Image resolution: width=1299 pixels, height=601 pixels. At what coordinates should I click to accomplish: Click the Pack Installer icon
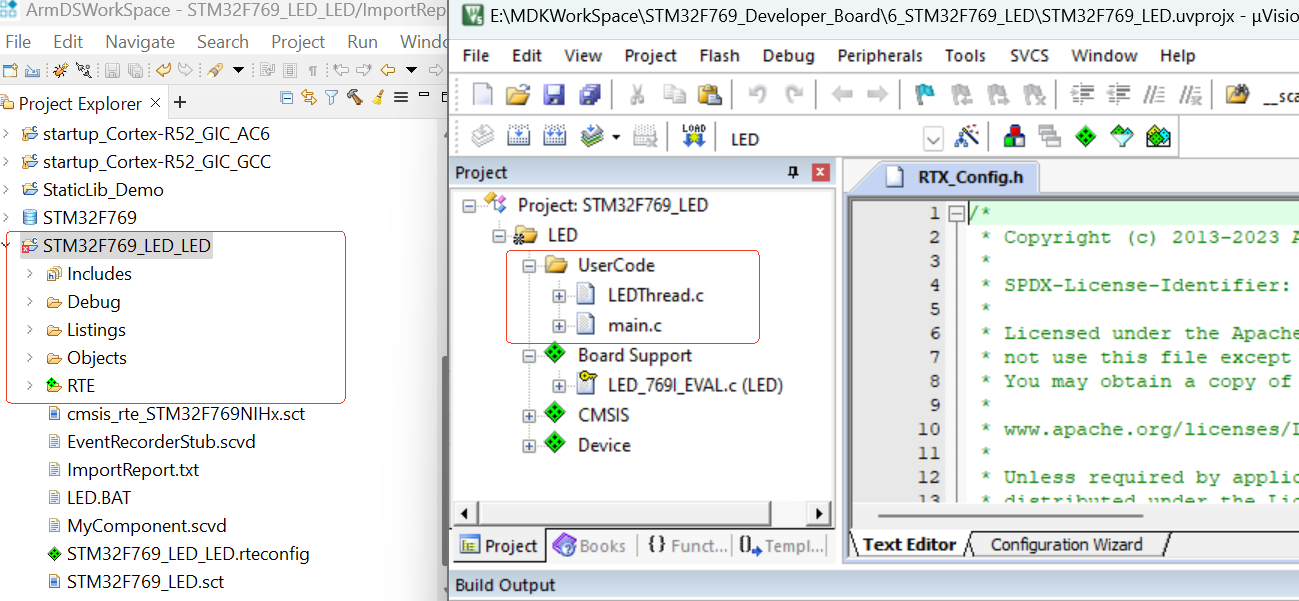pyautogui.click(x=1158, y=137)
